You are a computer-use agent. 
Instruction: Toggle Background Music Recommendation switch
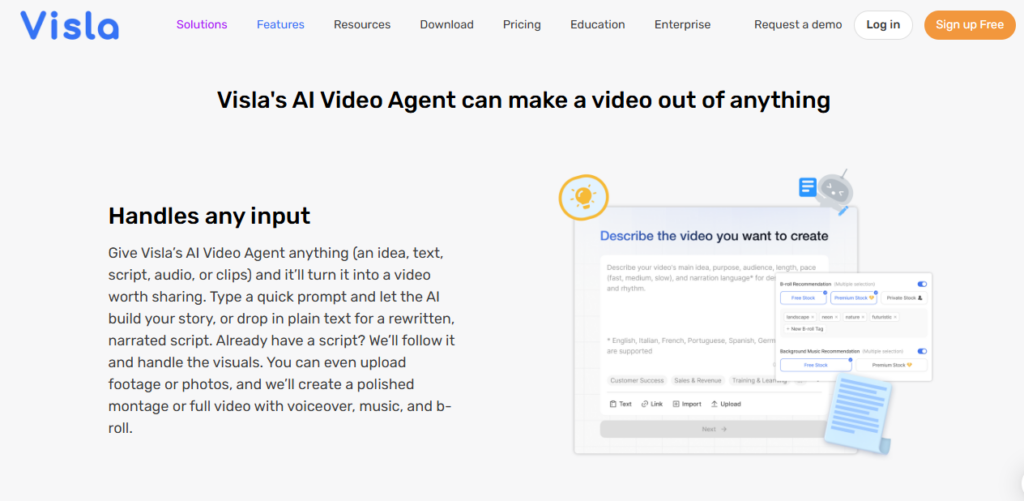(921, 351)
